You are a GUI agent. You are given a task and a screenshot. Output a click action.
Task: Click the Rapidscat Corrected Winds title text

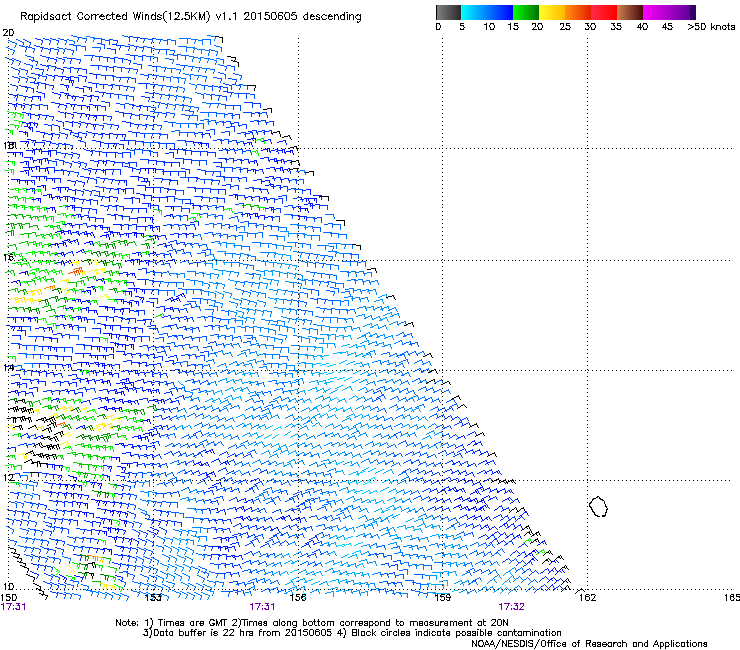pos(191,16)
